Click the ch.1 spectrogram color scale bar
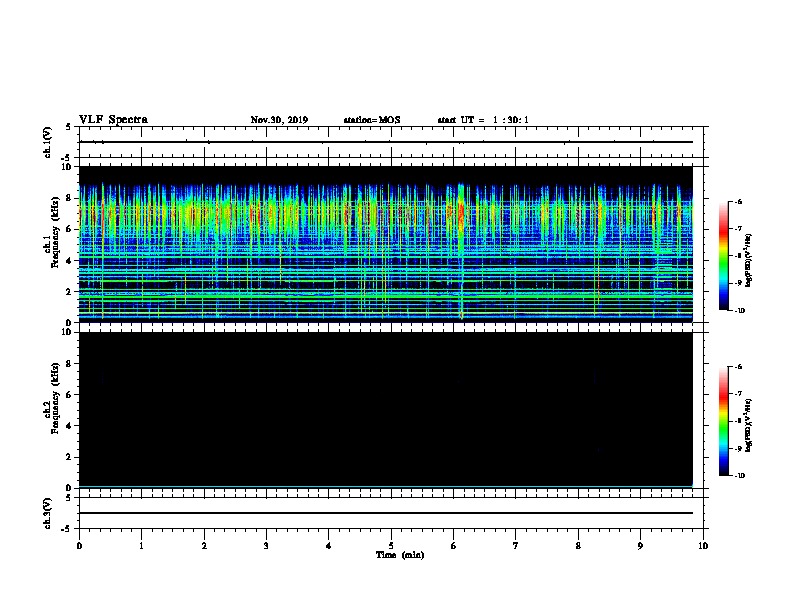The image size is (792, 612). 723,256
